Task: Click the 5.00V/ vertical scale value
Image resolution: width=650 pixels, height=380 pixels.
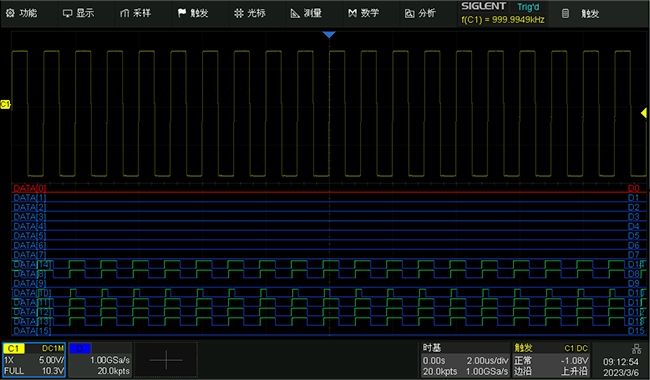Action: click(51, 360)
